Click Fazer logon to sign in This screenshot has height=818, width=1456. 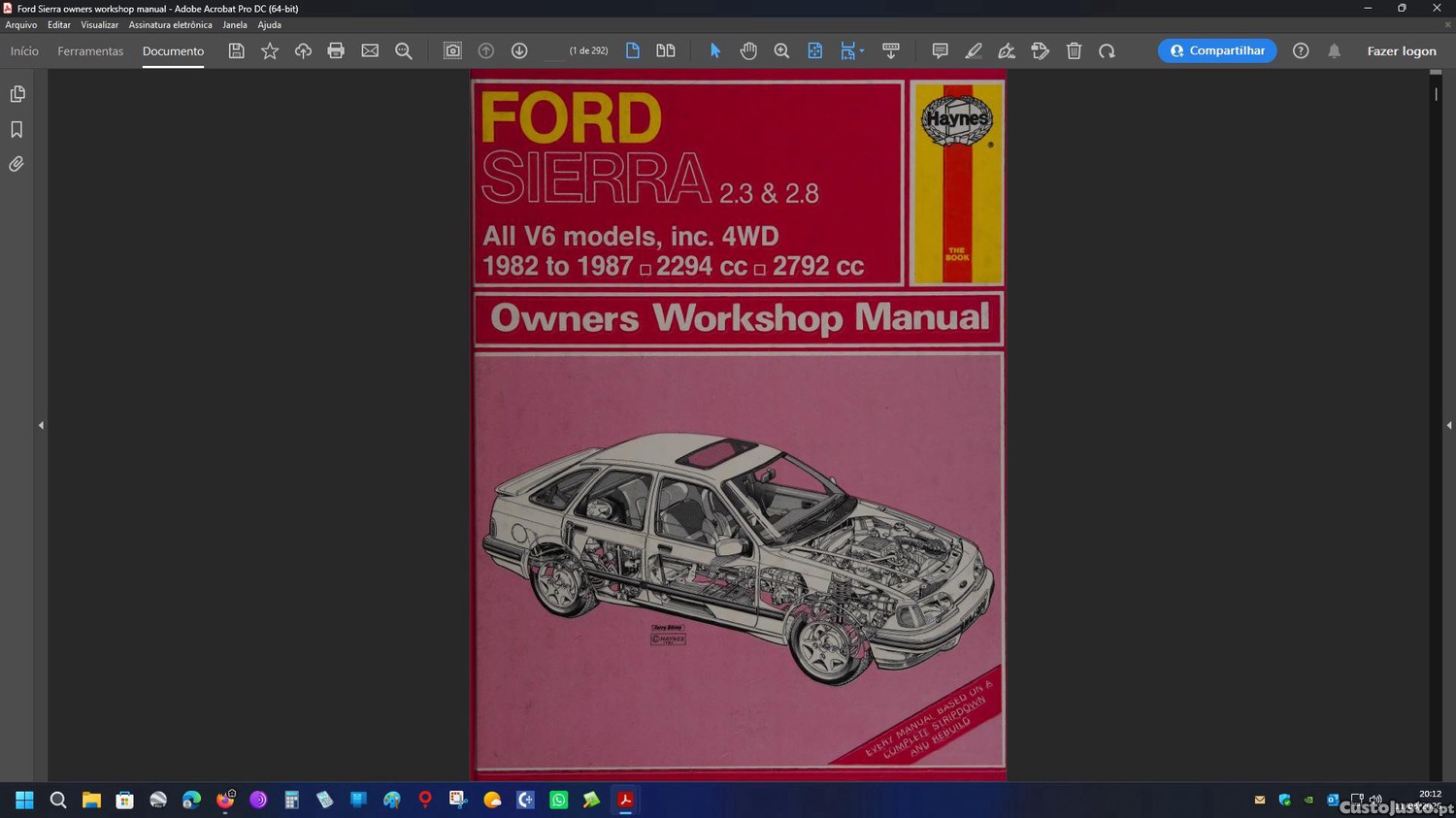1402,50
